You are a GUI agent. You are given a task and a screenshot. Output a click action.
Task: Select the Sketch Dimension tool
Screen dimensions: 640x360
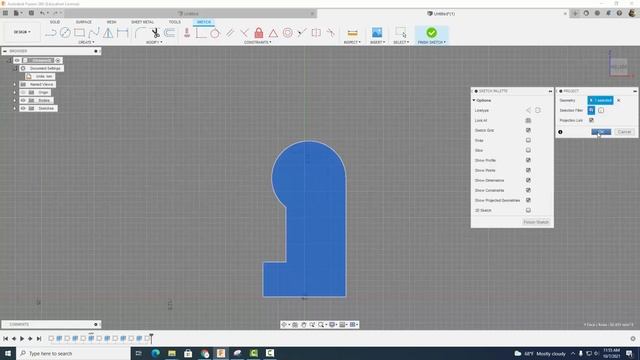[122, 33]
